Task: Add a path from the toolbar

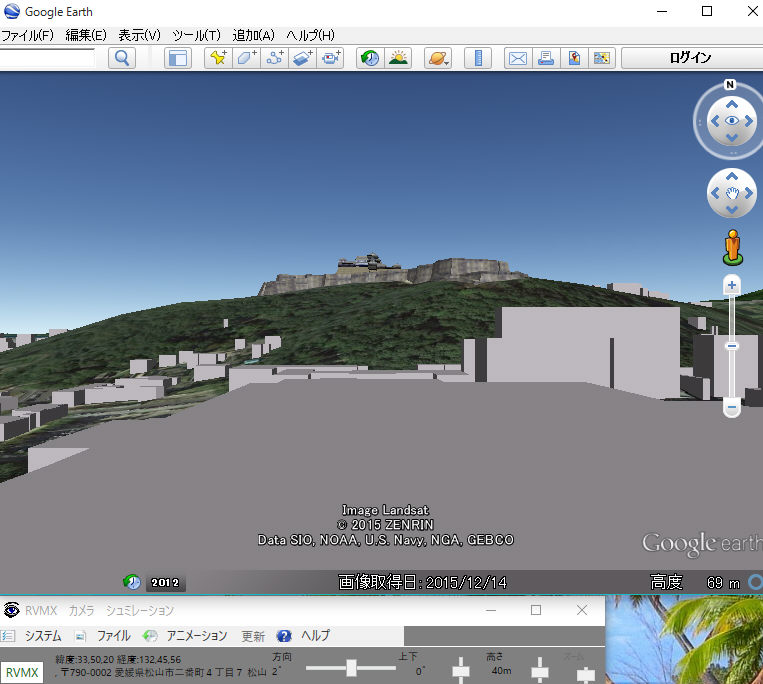Action: [x=274, y=58]
